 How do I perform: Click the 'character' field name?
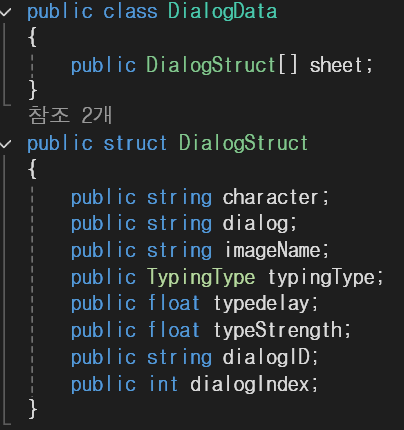coord(270,197)
